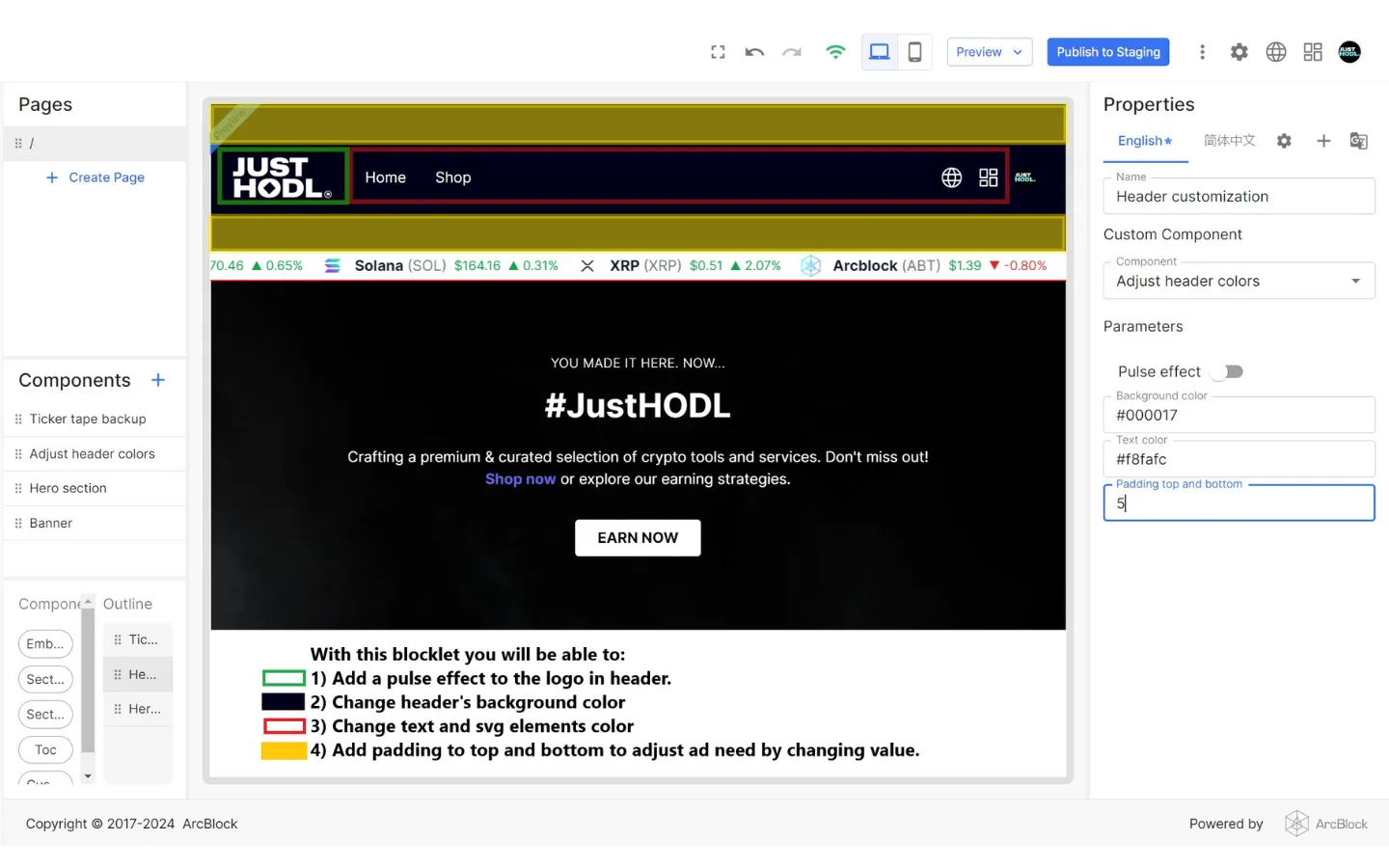Click the Solana logo in the ticker
The width and height of the screenshot is (1389, 868).
pos(332,266)
